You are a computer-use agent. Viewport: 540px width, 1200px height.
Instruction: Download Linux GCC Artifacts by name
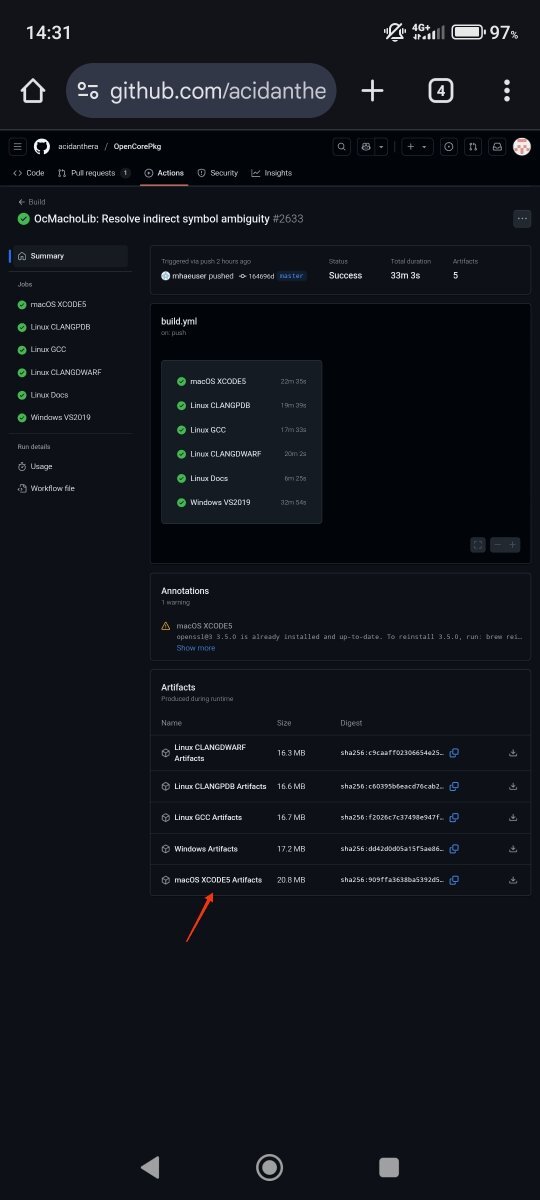tap(208, 817)
